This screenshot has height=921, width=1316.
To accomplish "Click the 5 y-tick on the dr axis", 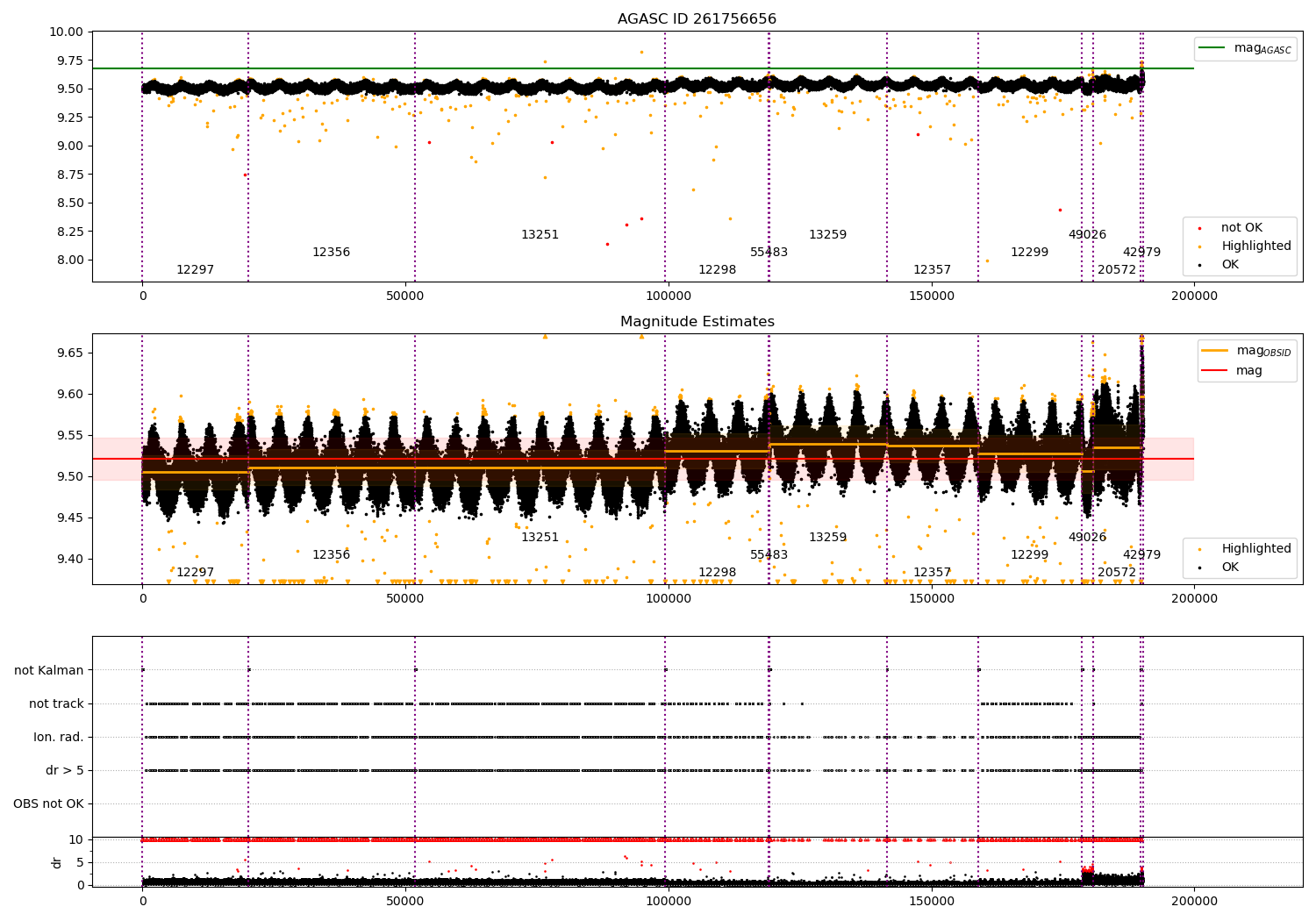I will 80,862.
